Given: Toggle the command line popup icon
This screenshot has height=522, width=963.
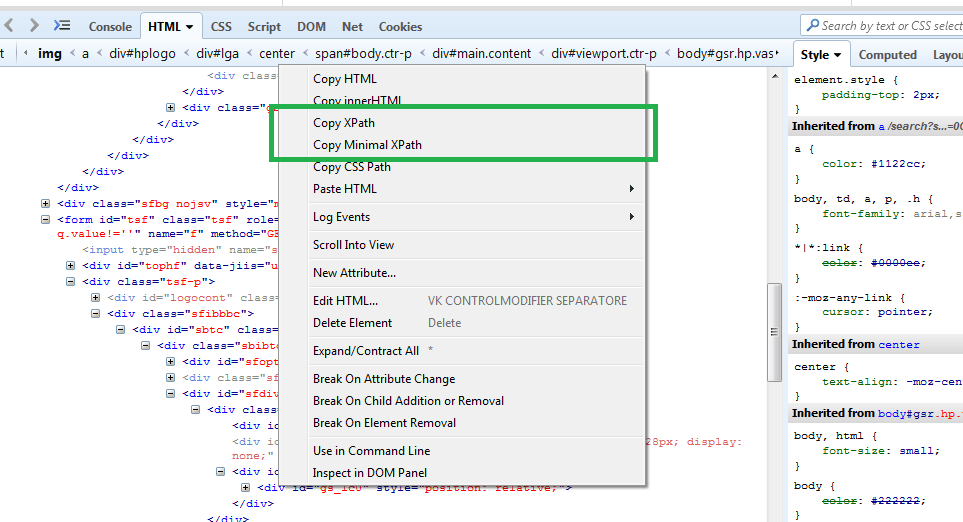Looking at the screenshot, I should (61, 26).
